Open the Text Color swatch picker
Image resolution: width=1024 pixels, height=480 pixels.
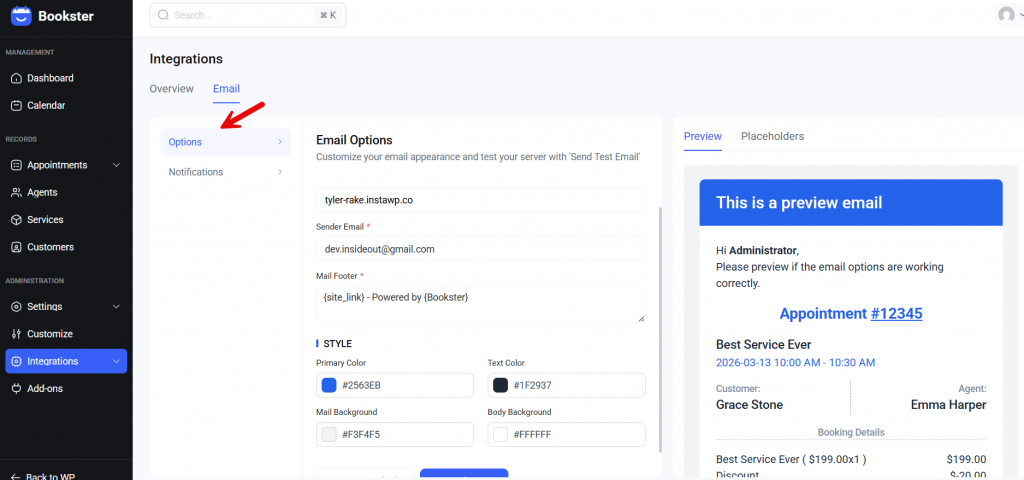[x=500, y=385]
